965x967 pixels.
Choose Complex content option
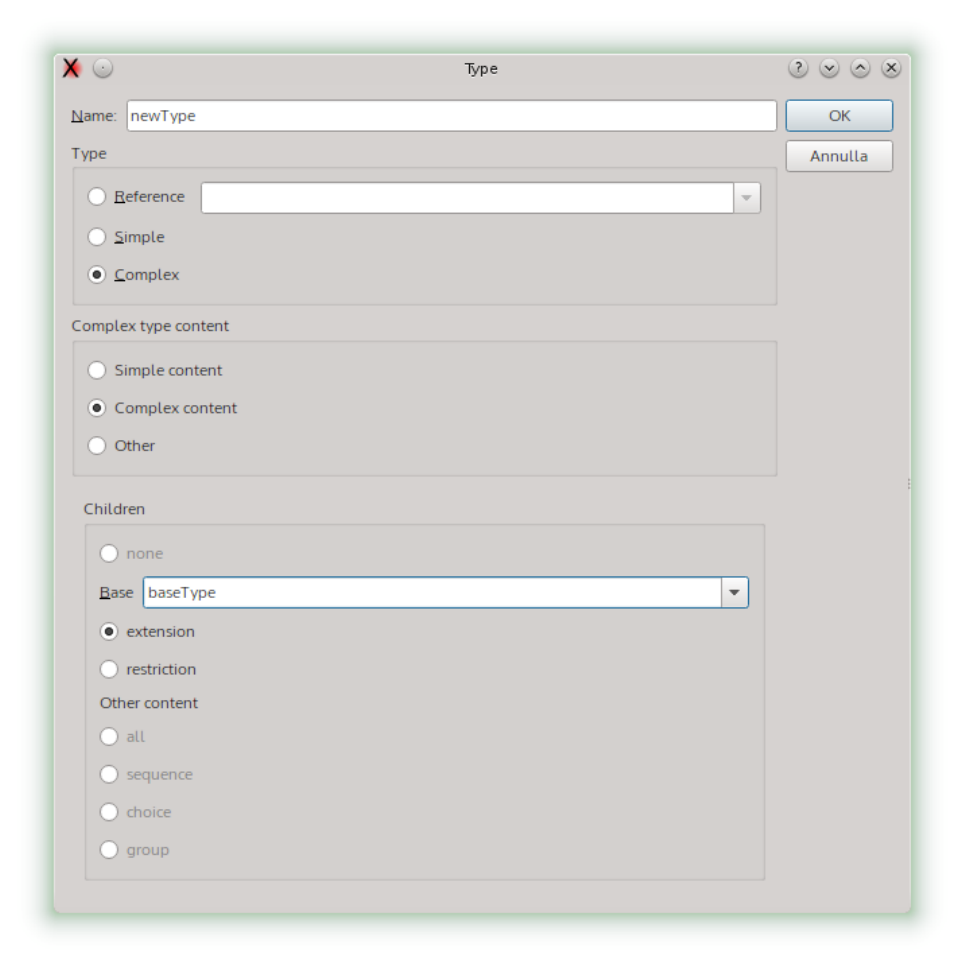(x=97, y=408)
